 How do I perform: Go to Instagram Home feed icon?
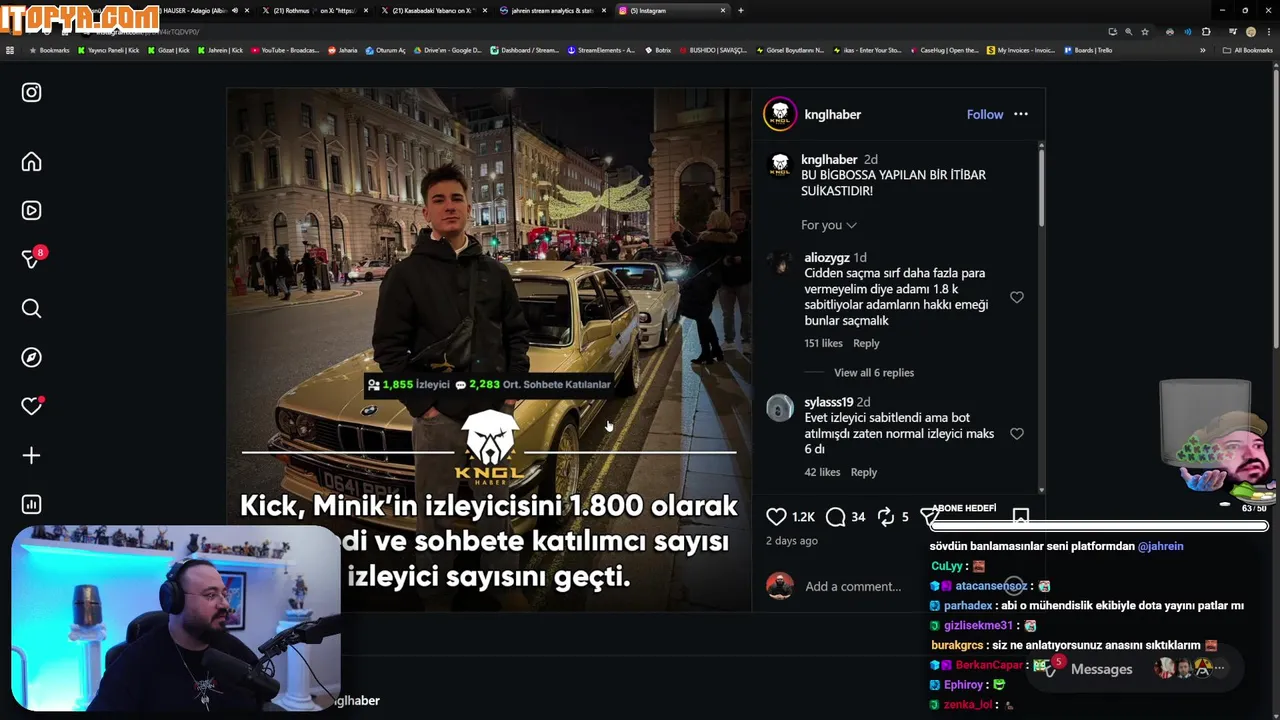[x=31, y=162]
